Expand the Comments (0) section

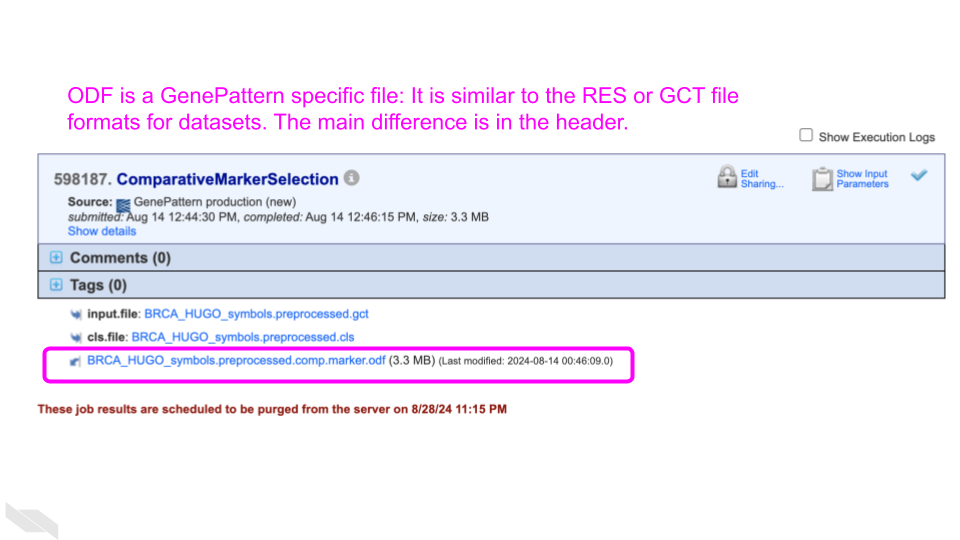(x=56, y=257)
